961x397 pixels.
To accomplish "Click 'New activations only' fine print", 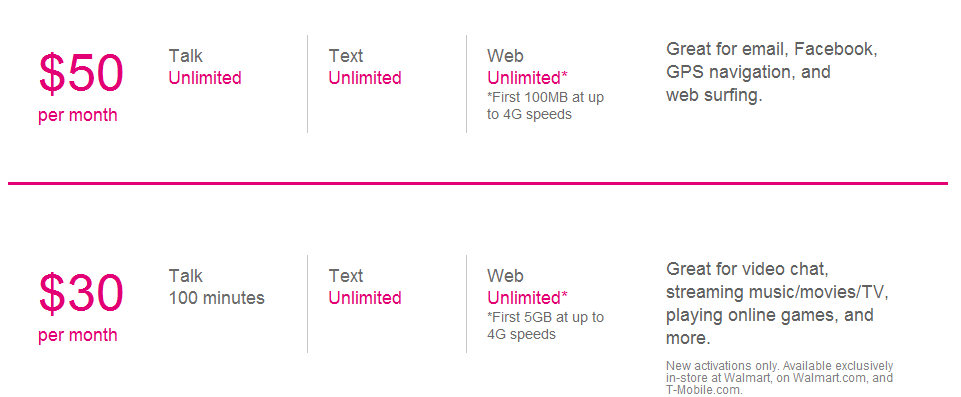I will [780, 377].
